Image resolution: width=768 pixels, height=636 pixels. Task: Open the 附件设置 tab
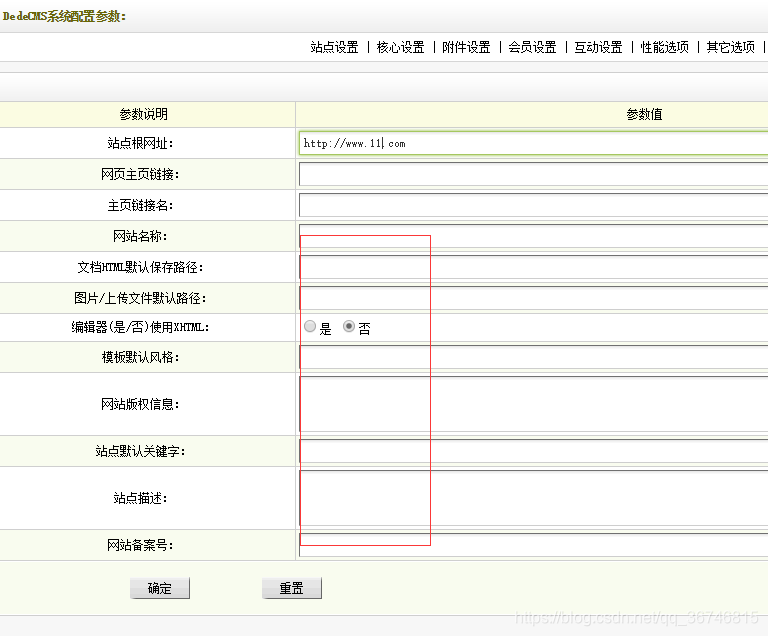[466, 47]
